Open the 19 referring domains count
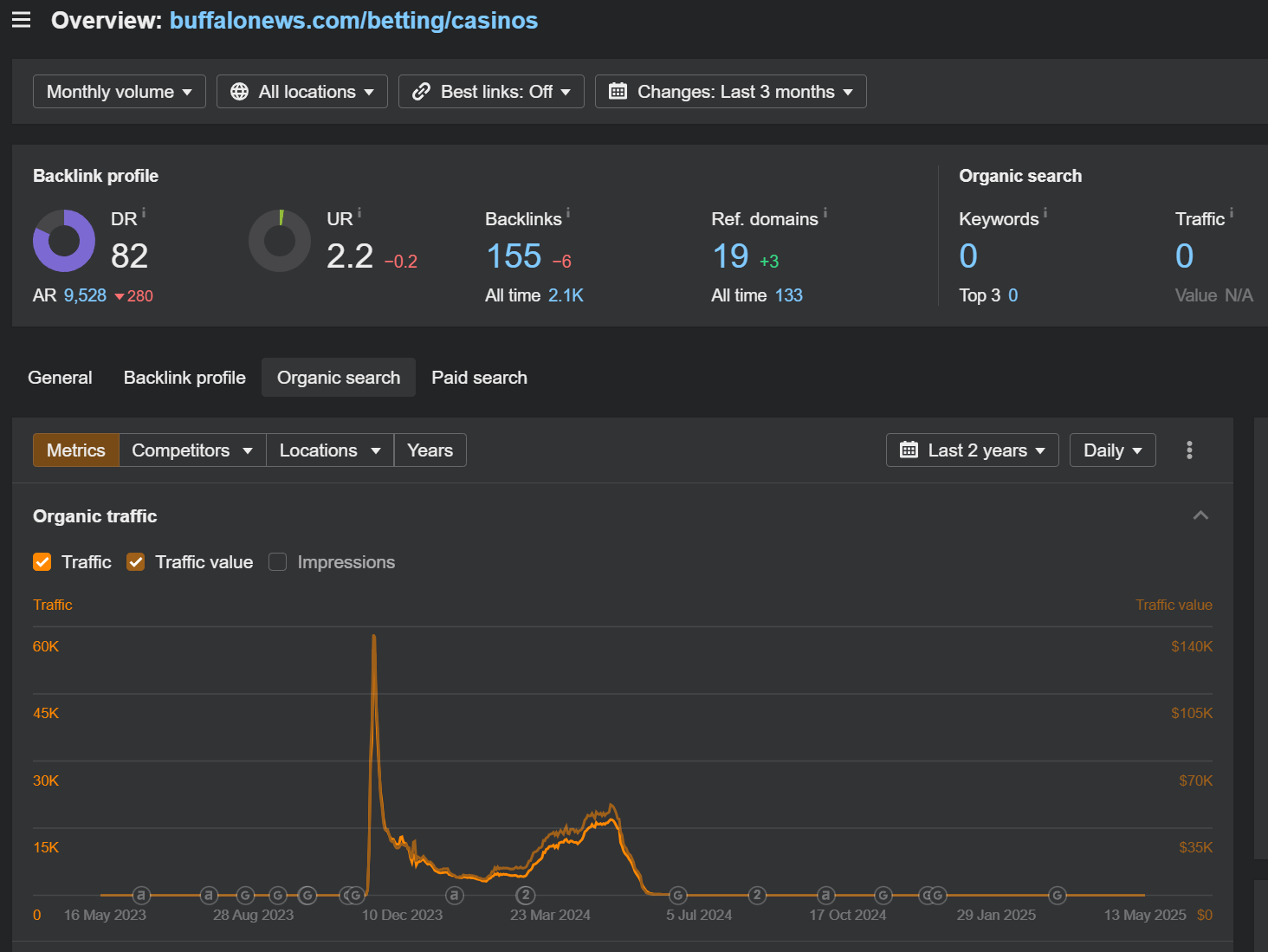The height and width of the screenshot is (952, 1268). 730,256
